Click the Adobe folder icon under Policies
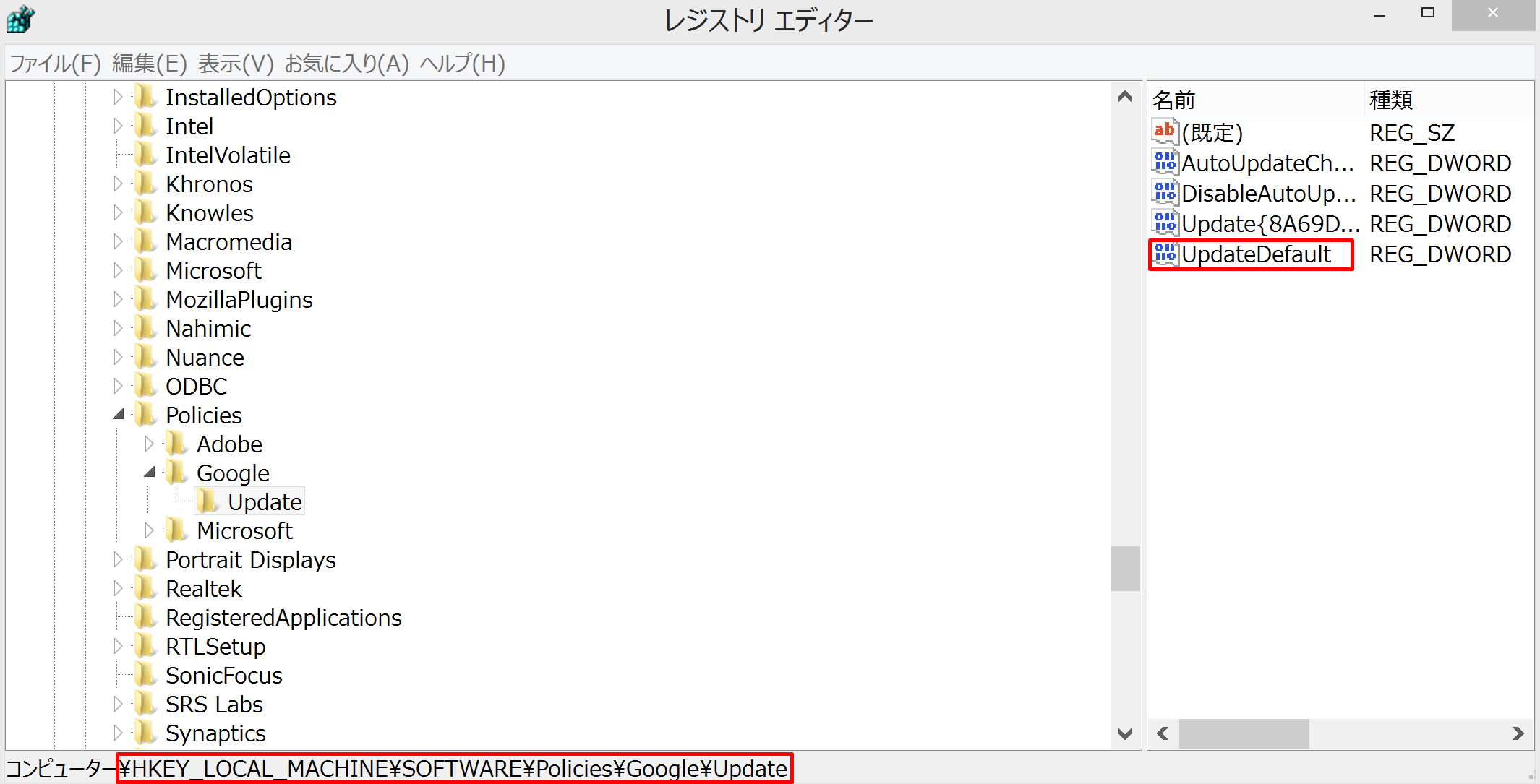The image size is (1540, 784). 176,444
